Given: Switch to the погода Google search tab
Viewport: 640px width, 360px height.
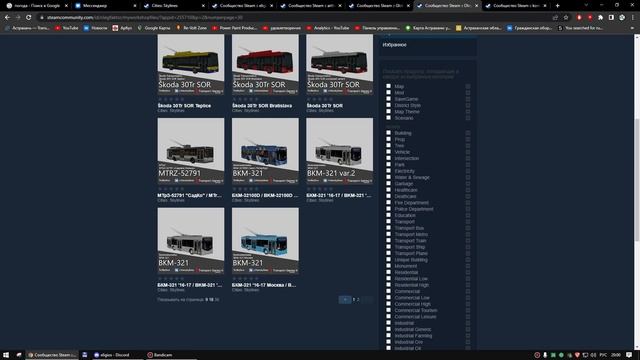Looking at the screenshot, I should point(37,6).
